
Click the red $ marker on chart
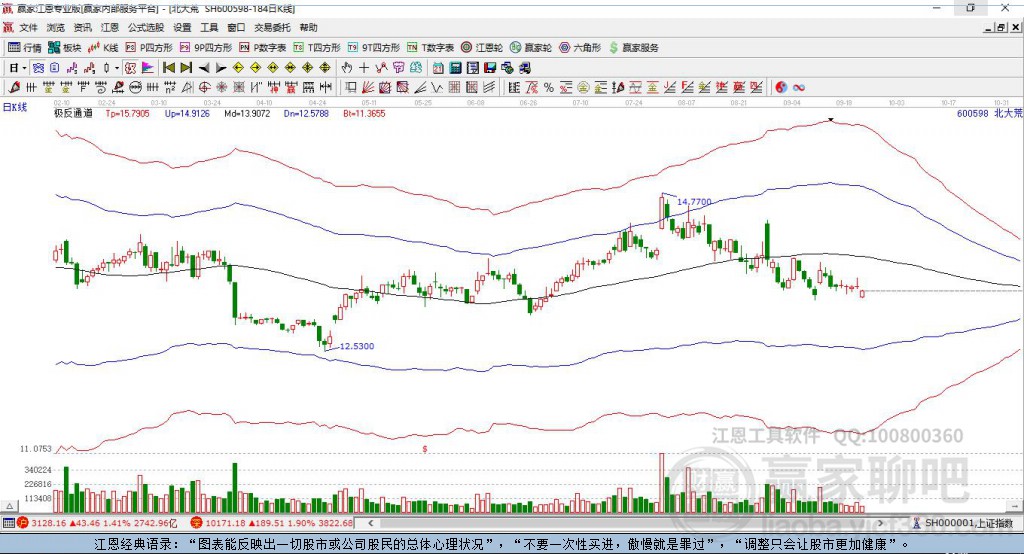click(x=424, y=449)
